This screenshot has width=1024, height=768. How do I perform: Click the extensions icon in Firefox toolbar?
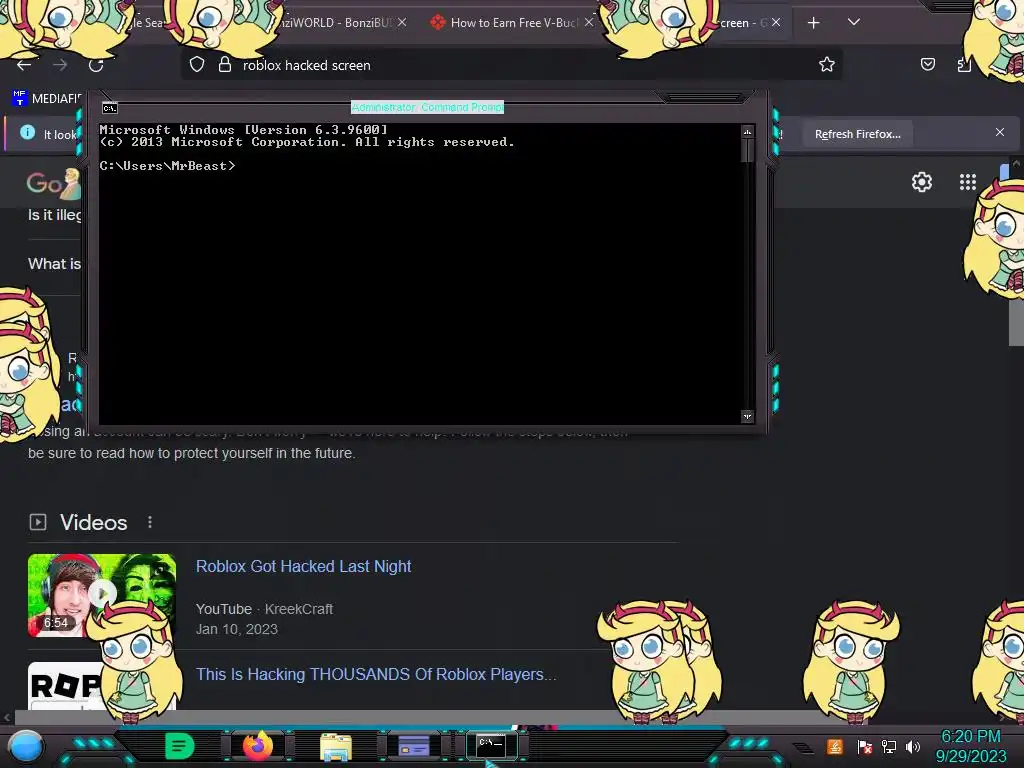click(964, 64)
